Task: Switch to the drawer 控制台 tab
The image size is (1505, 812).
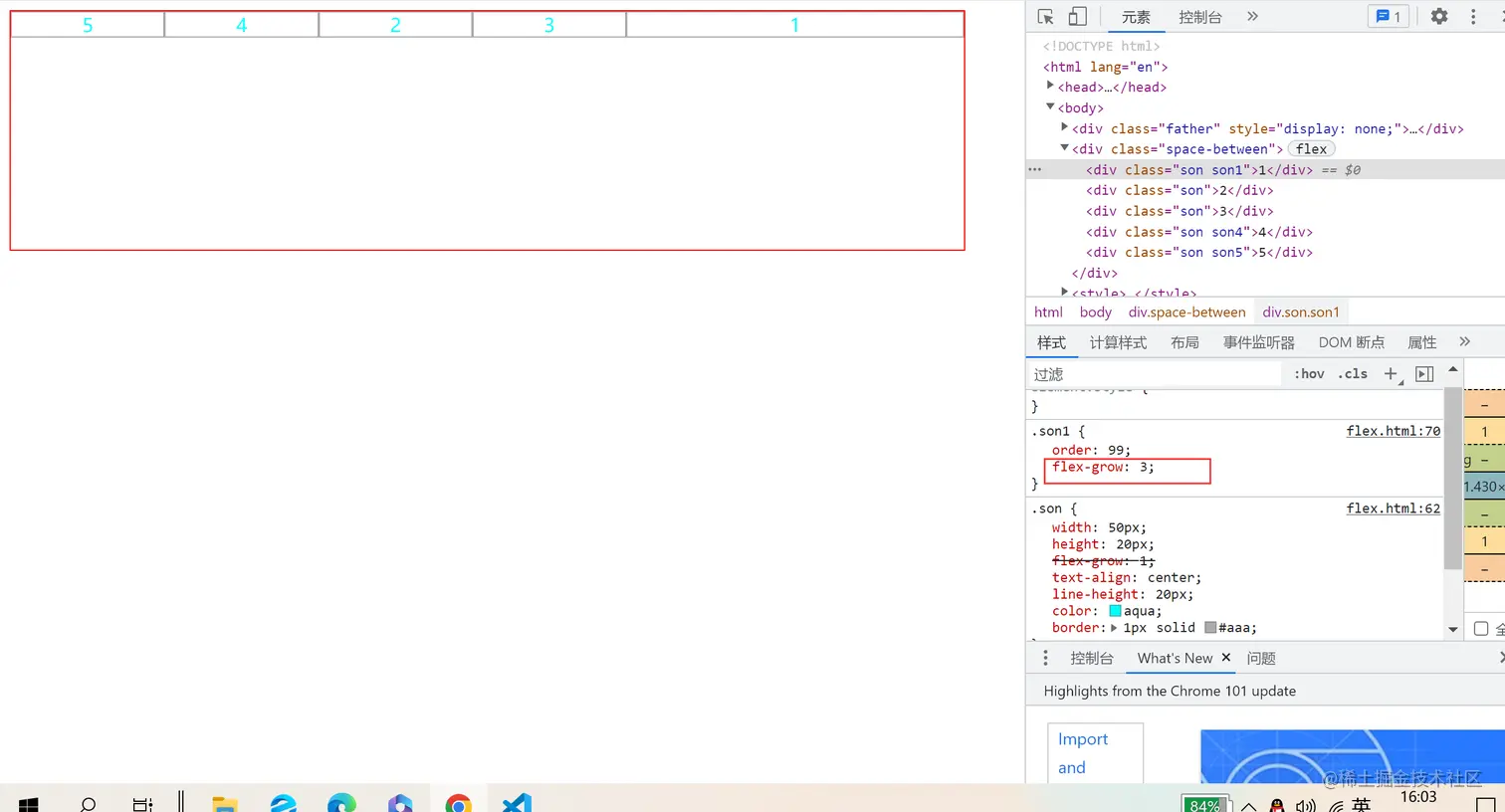Action: 1092,659
